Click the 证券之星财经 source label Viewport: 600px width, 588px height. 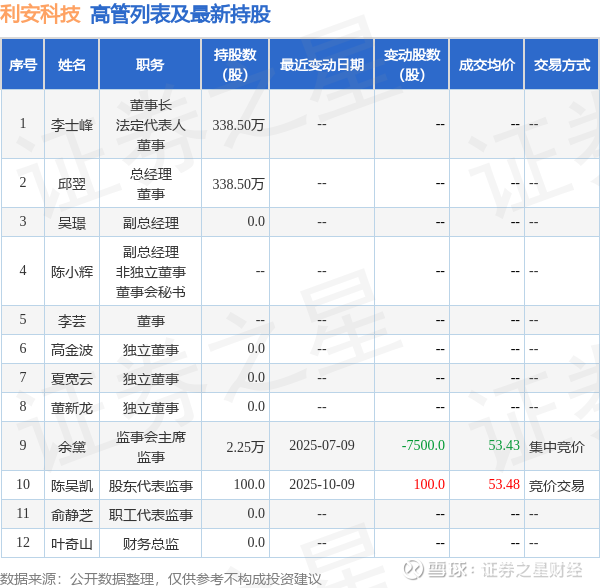532,570
